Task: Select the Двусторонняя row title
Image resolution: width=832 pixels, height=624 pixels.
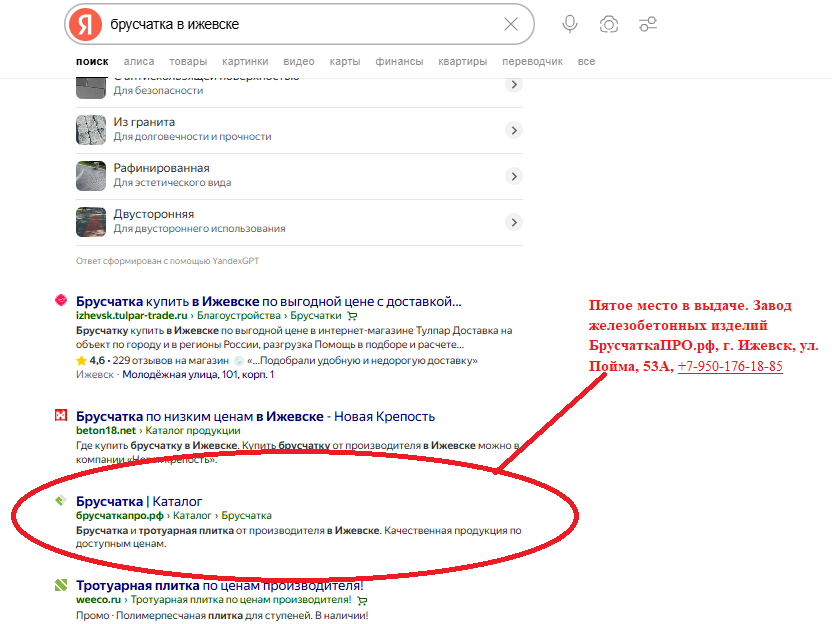Action: (153, 214)
